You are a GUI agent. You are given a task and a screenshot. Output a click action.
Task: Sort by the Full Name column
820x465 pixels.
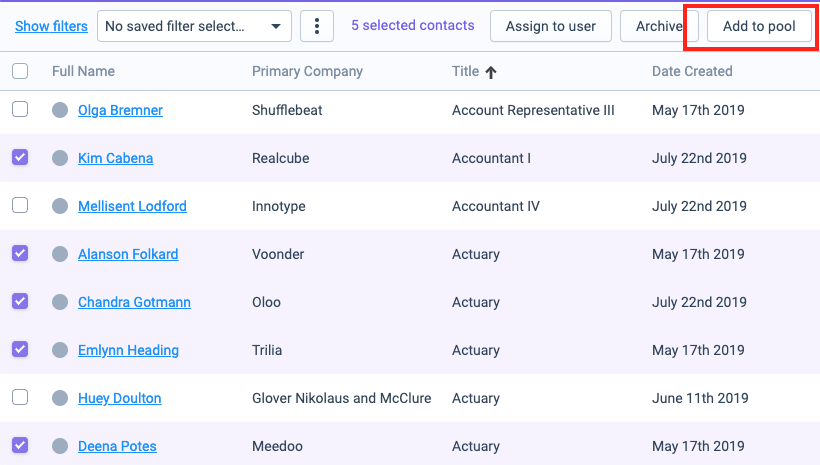pos(83,71)
